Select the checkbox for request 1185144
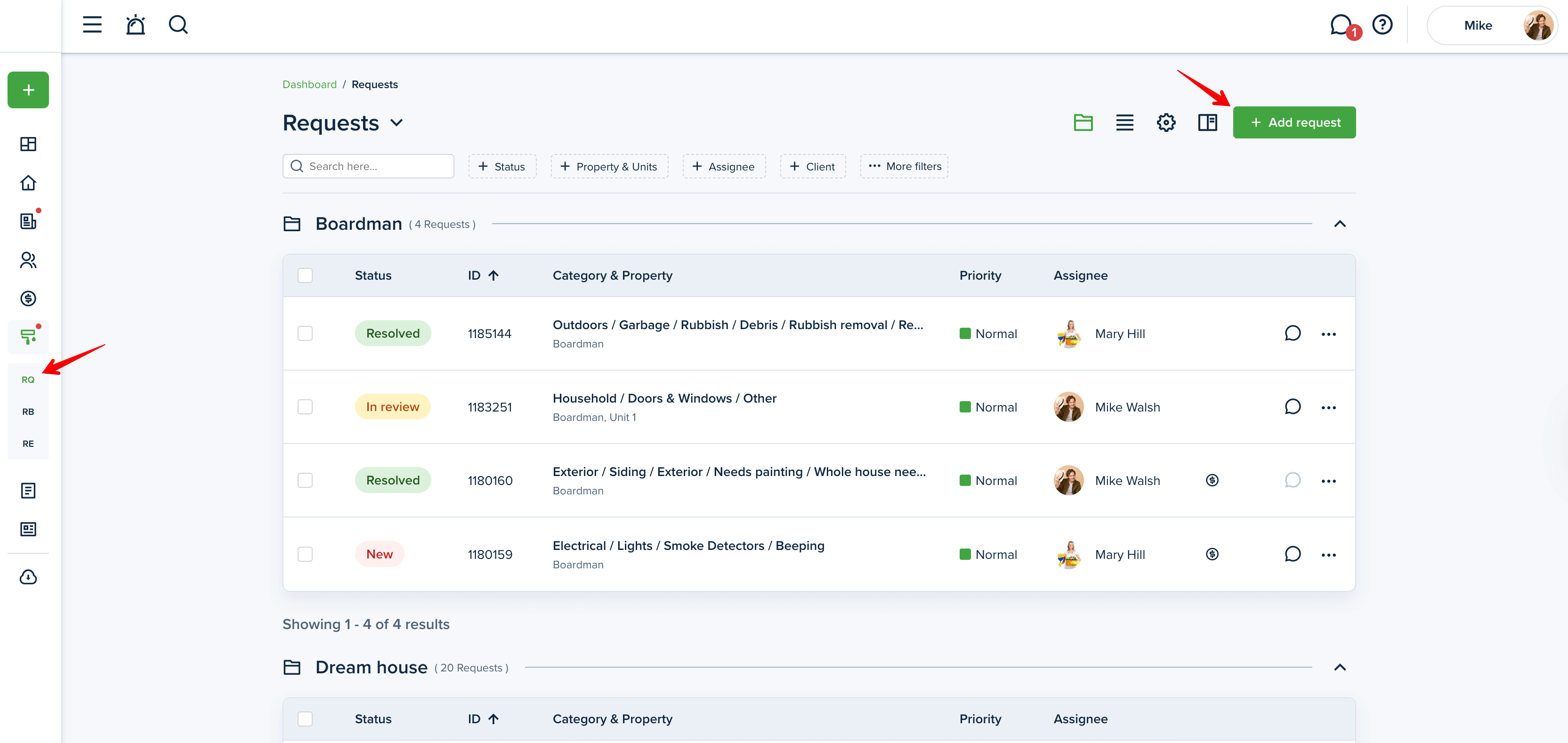The width and height of the screenshot is (1568, 743). click(x=305, y=333)
